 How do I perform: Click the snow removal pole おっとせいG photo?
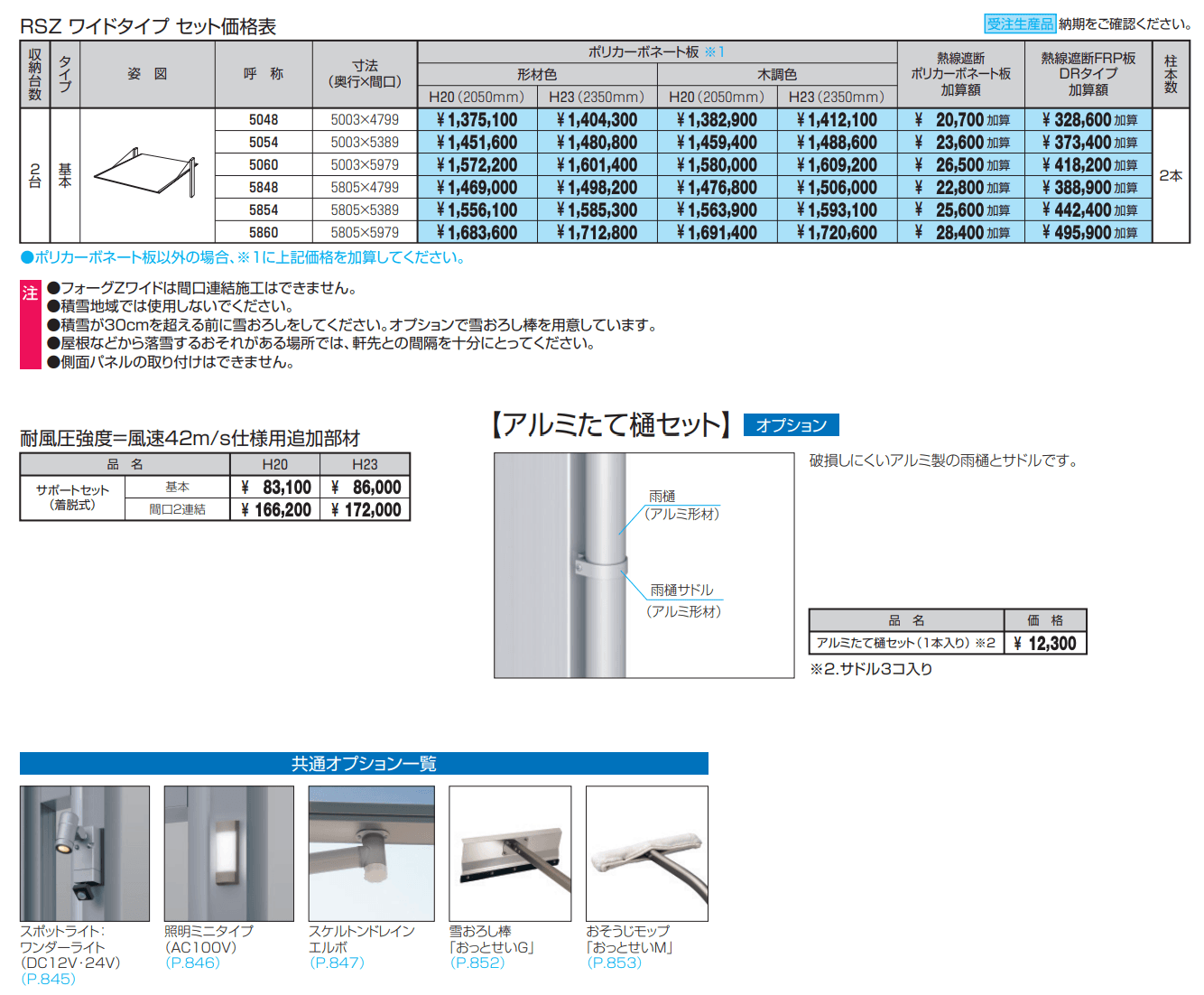tap(509, 852)
